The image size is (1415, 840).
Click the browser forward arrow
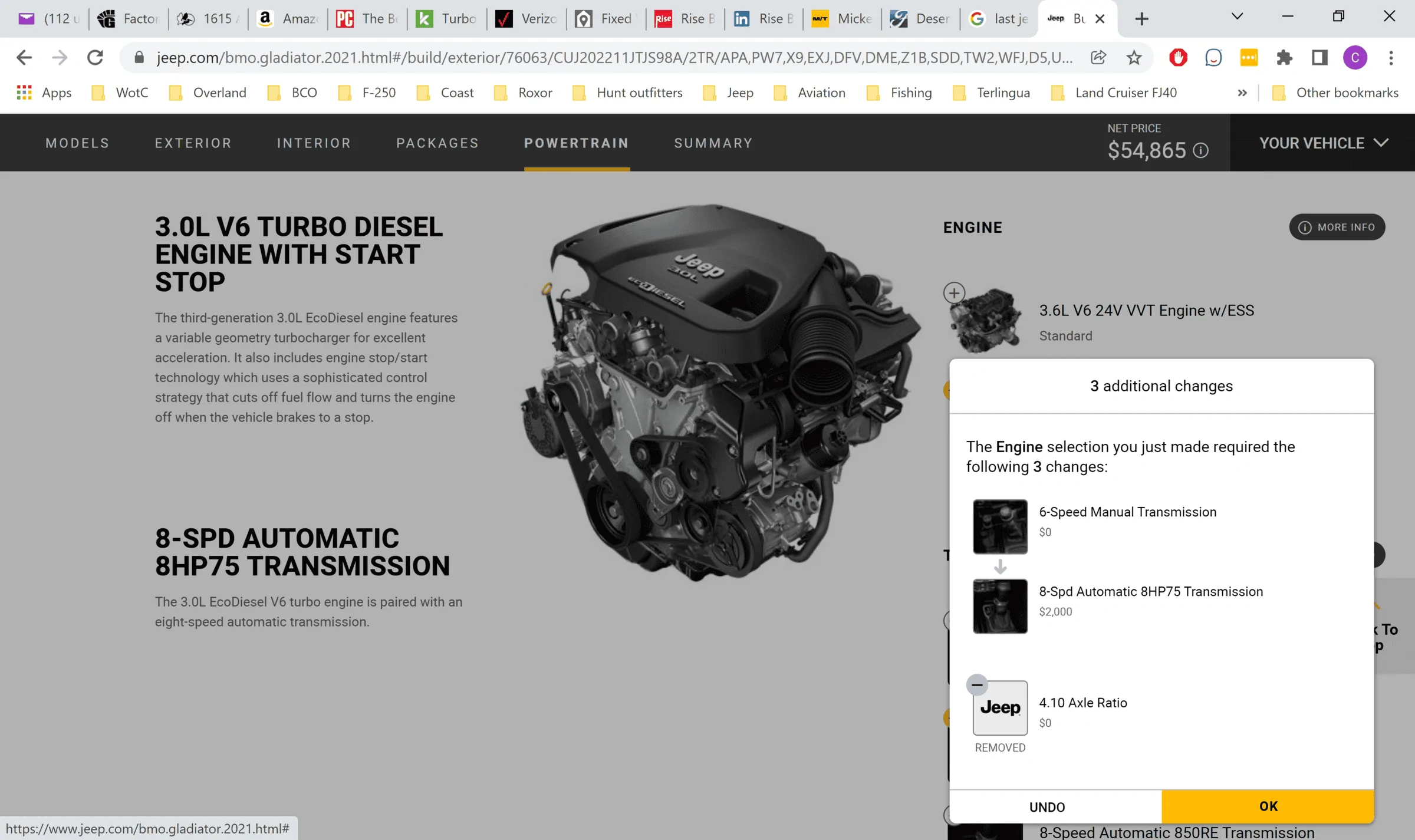click(x=60, y=57)
